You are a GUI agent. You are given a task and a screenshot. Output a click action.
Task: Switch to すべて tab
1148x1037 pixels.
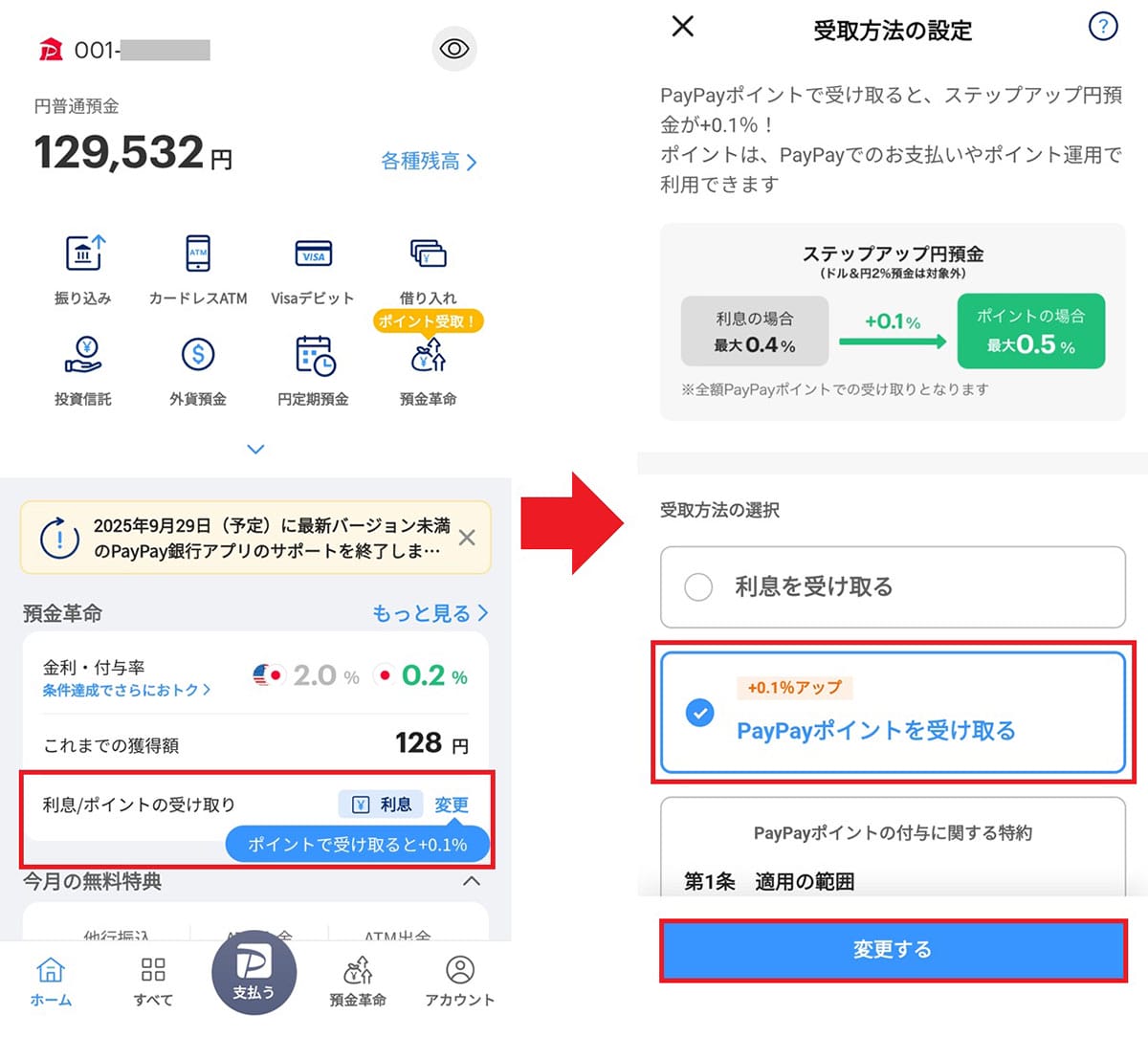[153, 982]
